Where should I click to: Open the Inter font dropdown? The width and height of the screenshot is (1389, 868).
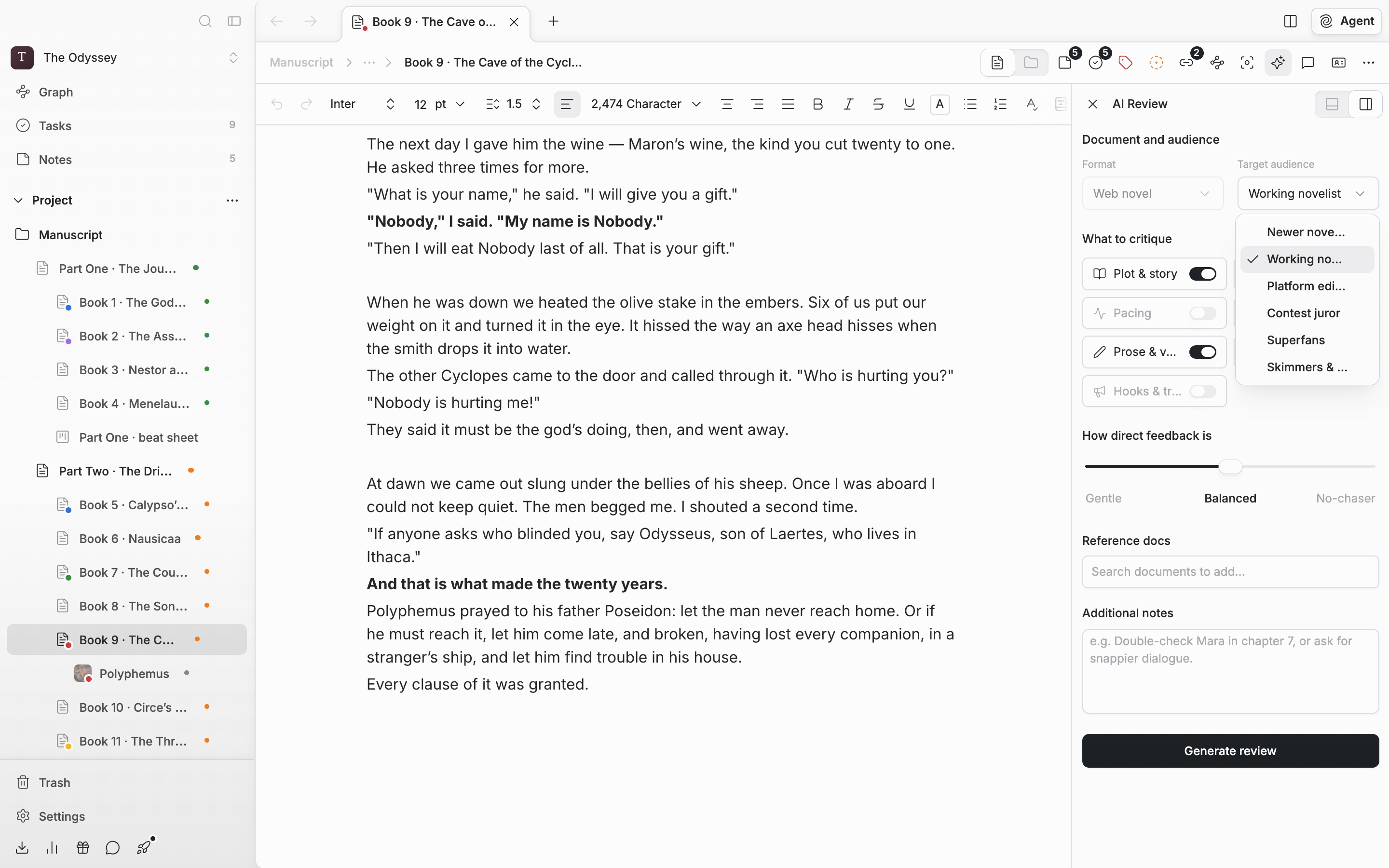point(363,104)
